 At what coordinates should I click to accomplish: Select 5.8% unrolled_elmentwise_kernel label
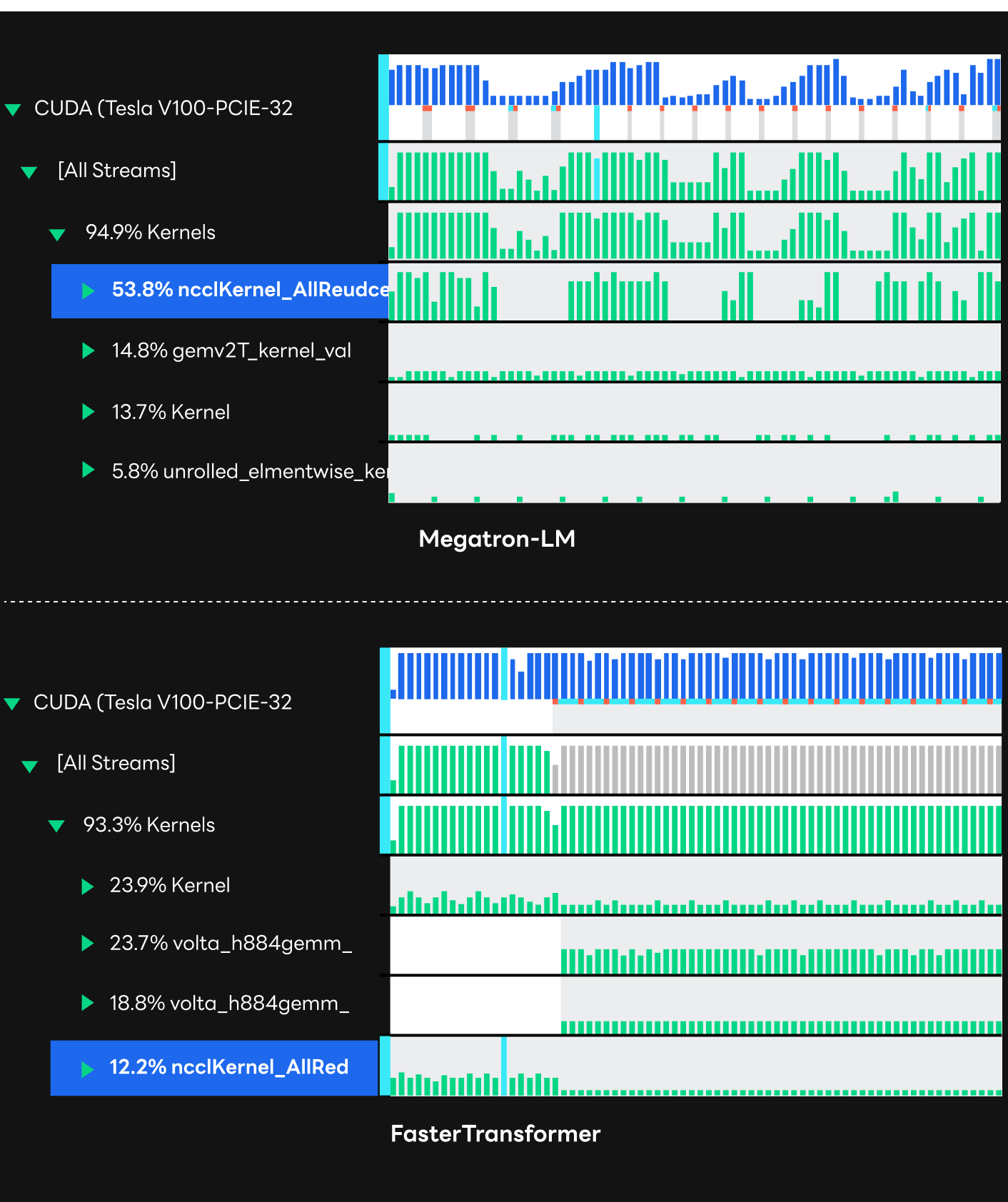[251, 471]
